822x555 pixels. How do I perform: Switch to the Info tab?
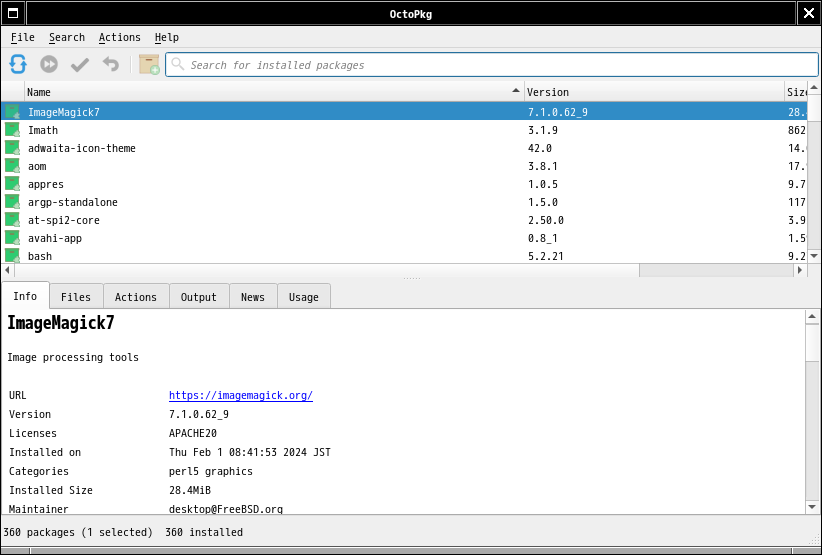coord(25,296)
